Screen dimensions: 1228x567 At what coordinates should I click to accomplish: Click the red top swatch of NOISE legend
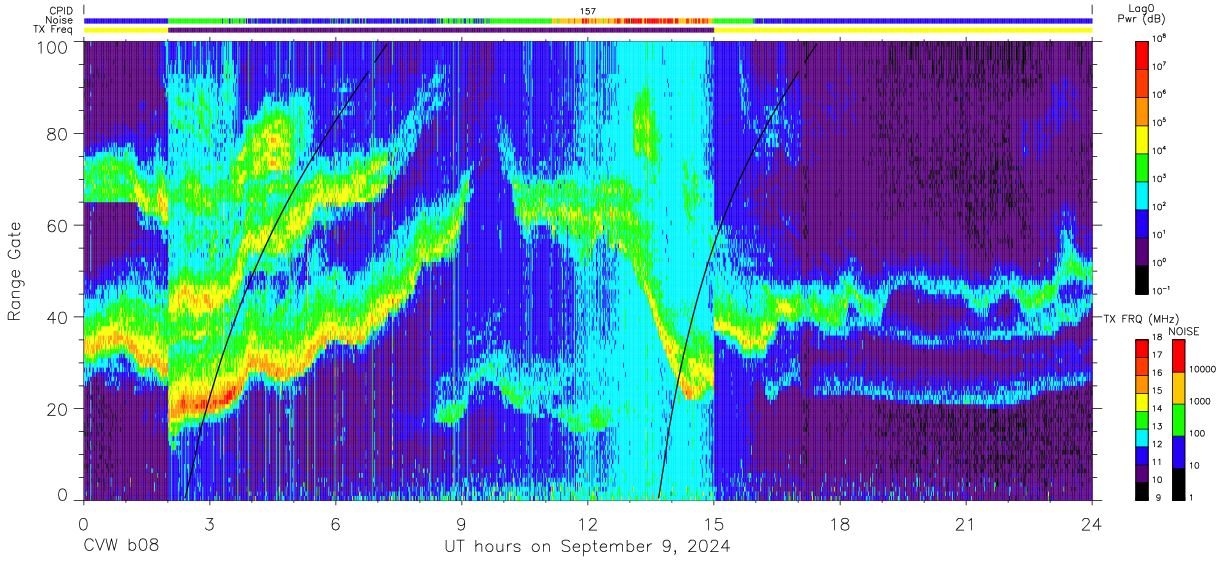1177,356
